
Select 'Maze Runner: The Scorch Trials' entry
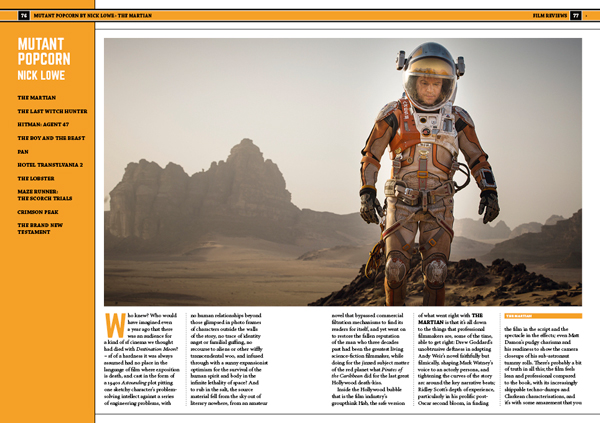pyautogui.click(x=44, y=195)
